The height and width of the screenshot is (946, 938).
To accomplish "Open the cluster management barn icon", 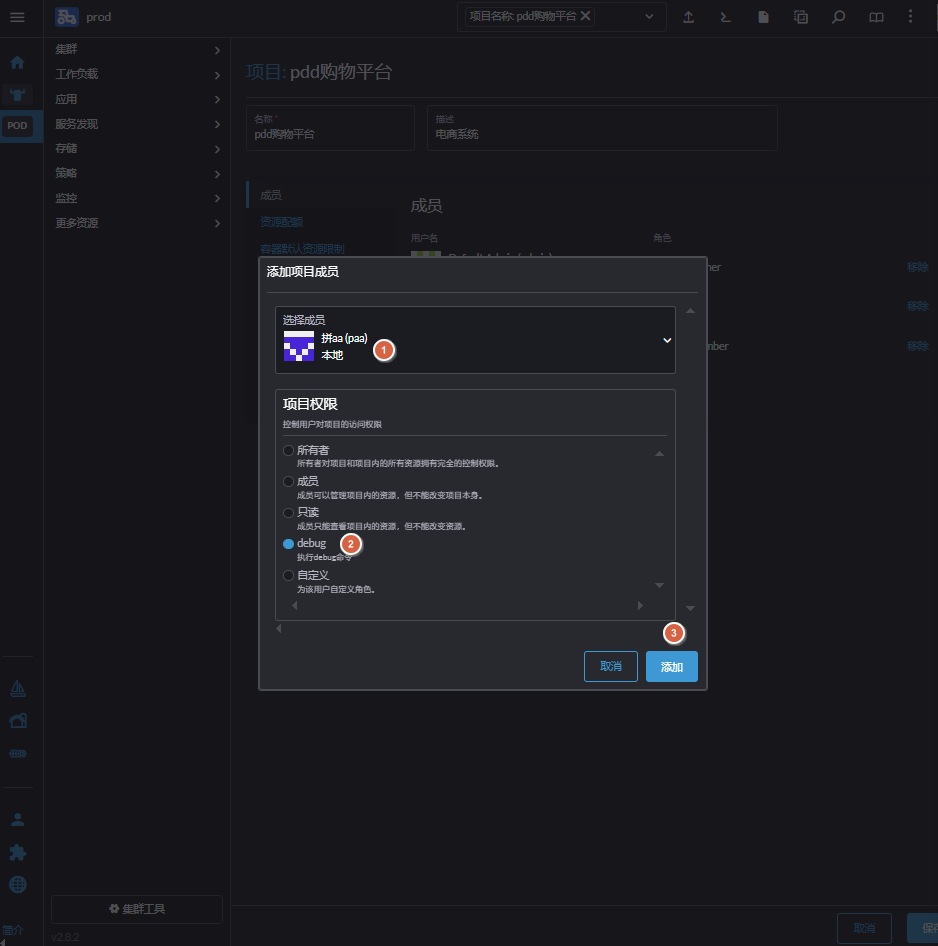I will click(17, 721).
